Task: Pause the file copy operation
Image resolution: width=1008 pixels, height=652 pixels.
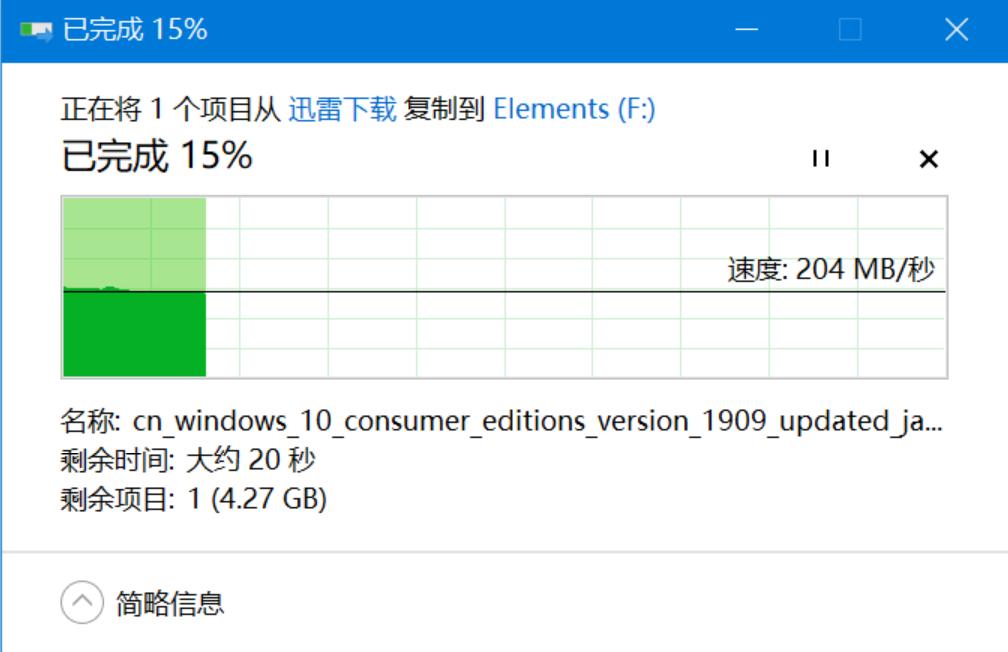Action: point(821,159)
